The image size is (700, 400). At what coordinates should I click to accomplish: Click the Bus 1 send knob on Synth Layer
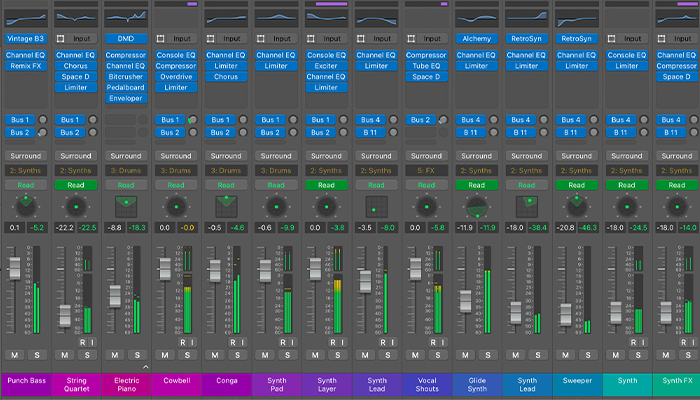pos(343,120)
